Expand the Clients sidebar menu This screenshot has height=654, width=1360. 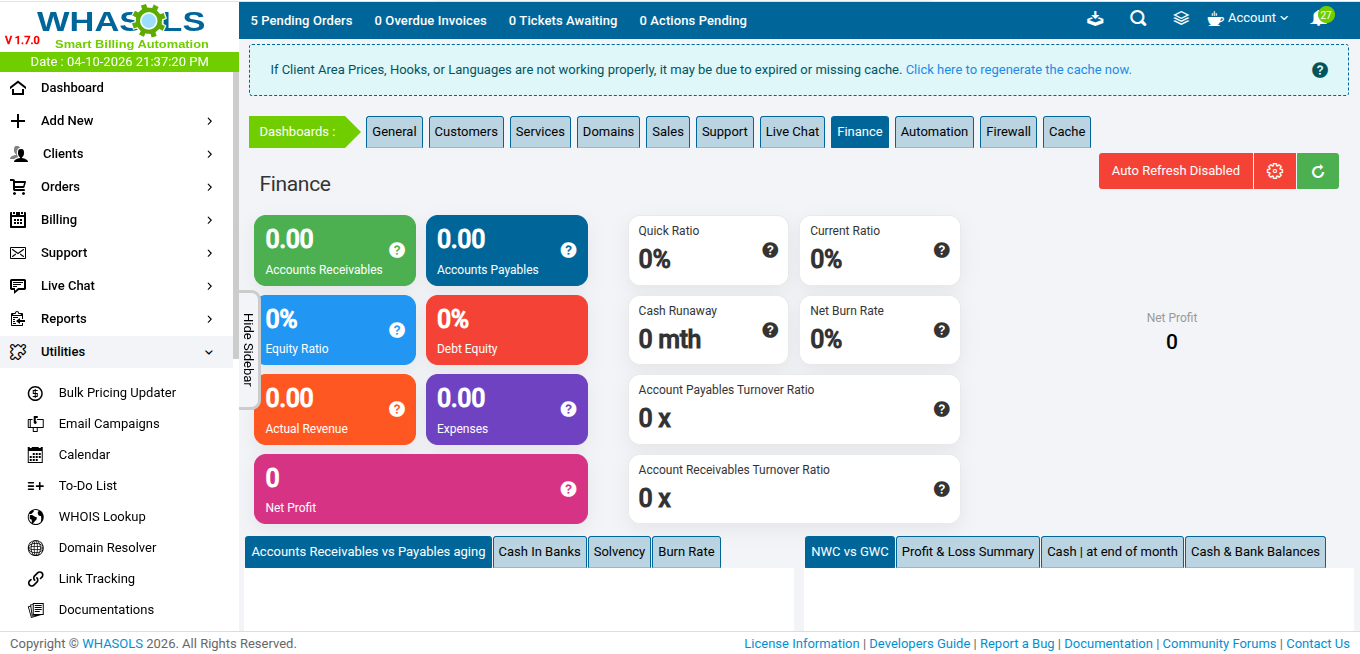pos(113,154)
